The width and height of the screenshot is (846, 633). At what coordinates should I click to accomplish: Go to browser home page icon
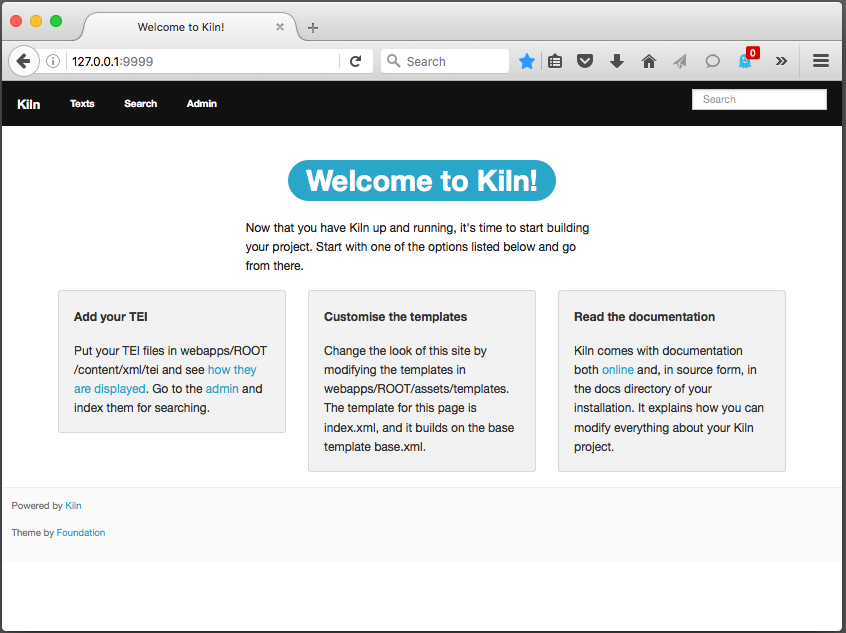pos(649,61)
